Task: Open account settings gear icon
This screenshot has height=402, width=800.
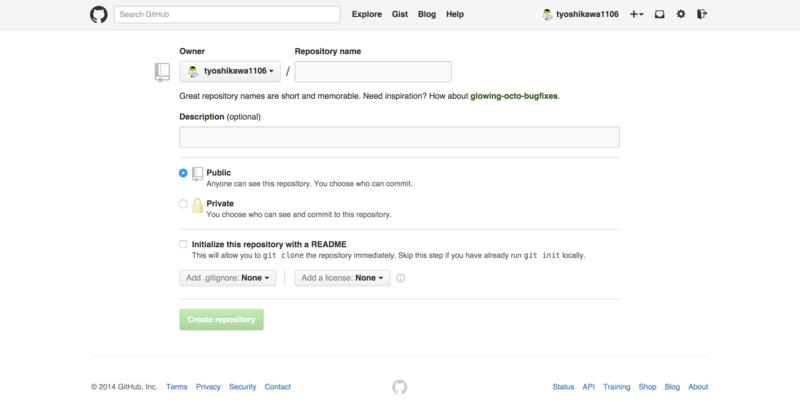Action: pyautogui.click(x=681, y=14)
